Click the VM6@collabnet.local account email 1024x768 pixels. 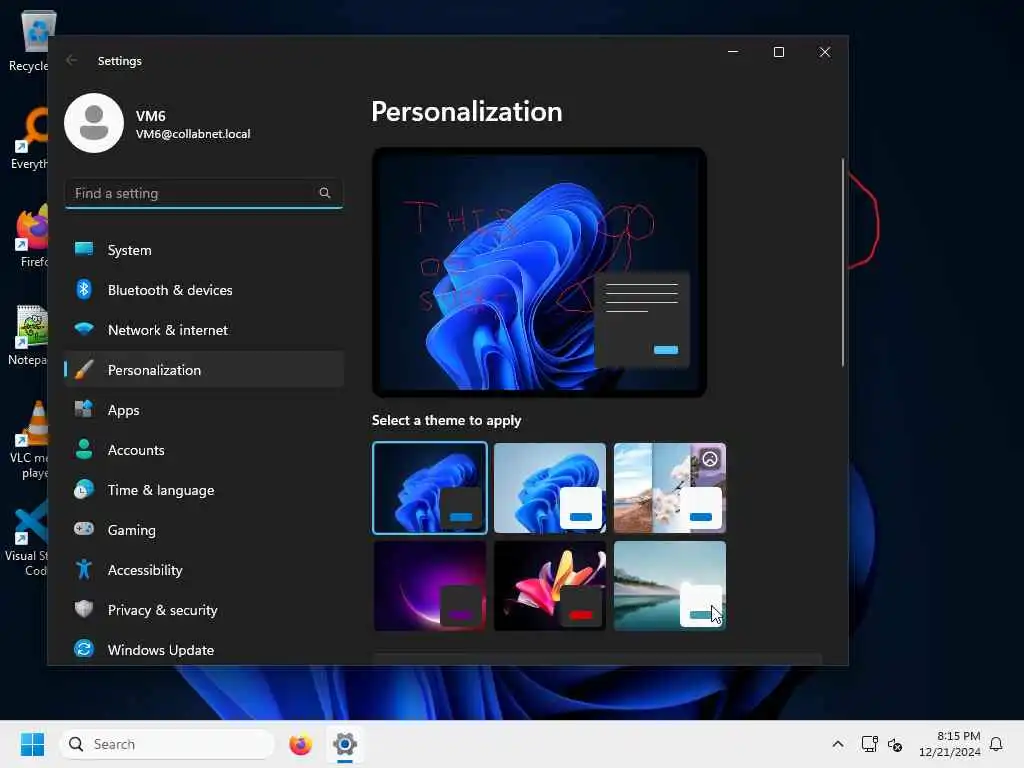193,134
